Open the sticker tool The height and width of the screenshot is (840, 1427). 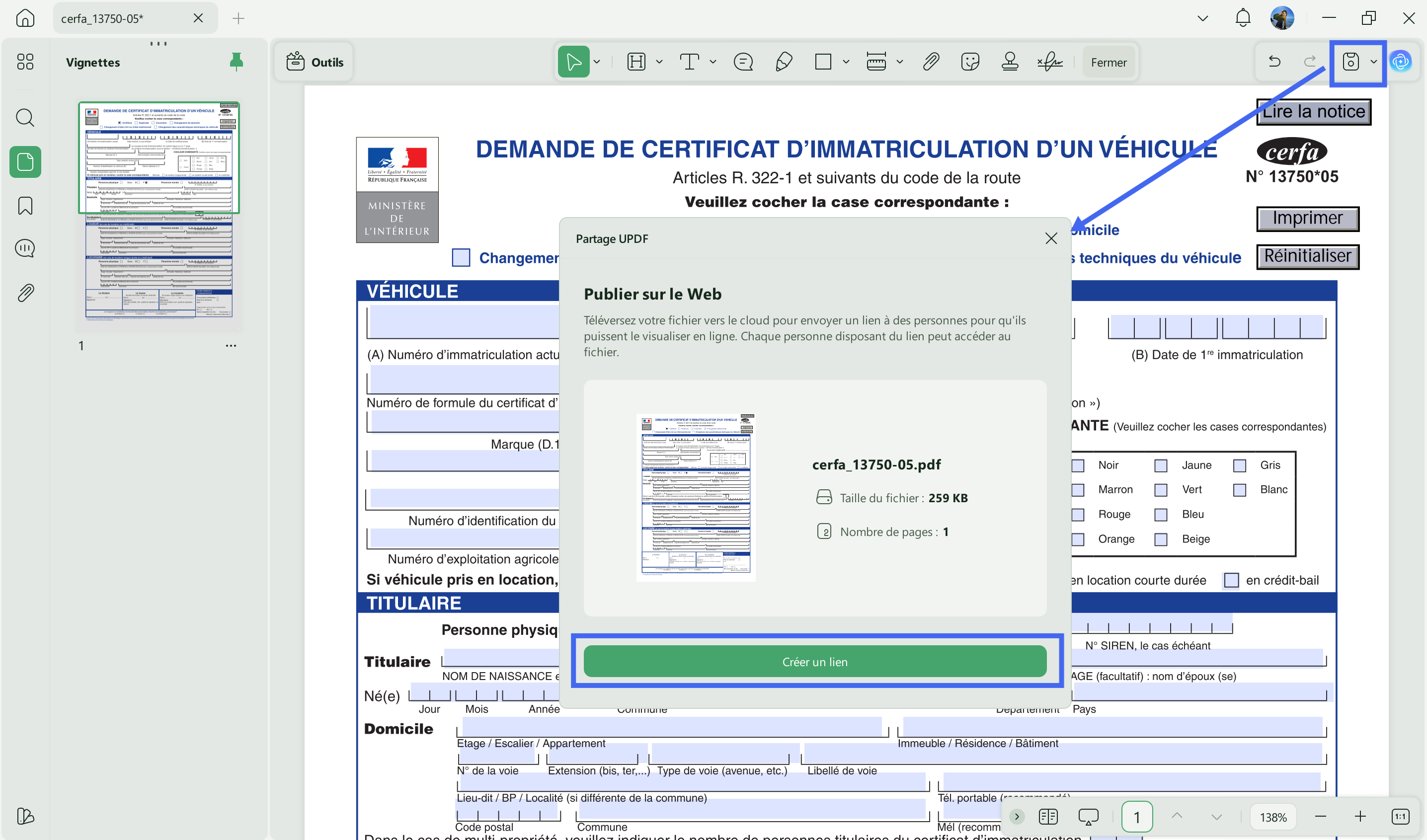coord(970,62)
